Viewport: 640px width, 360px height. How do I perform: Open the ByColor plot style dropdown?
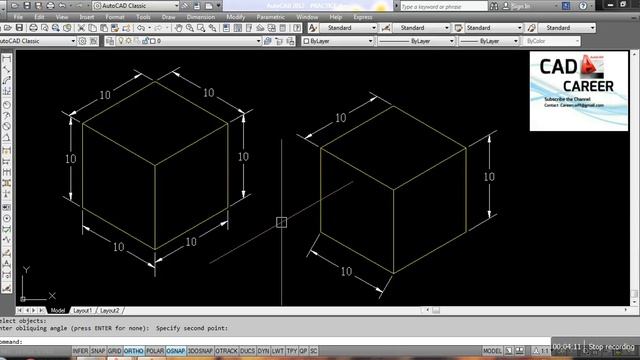577,41
